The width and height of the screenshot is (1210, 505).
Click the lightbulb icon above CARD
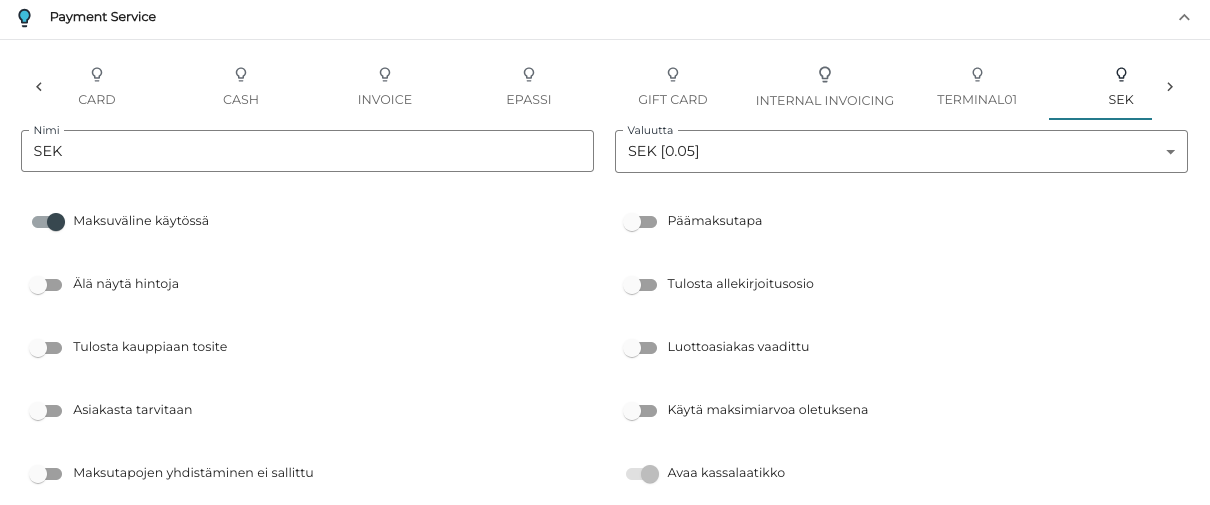pyautogui.click(x=97, y=74)
